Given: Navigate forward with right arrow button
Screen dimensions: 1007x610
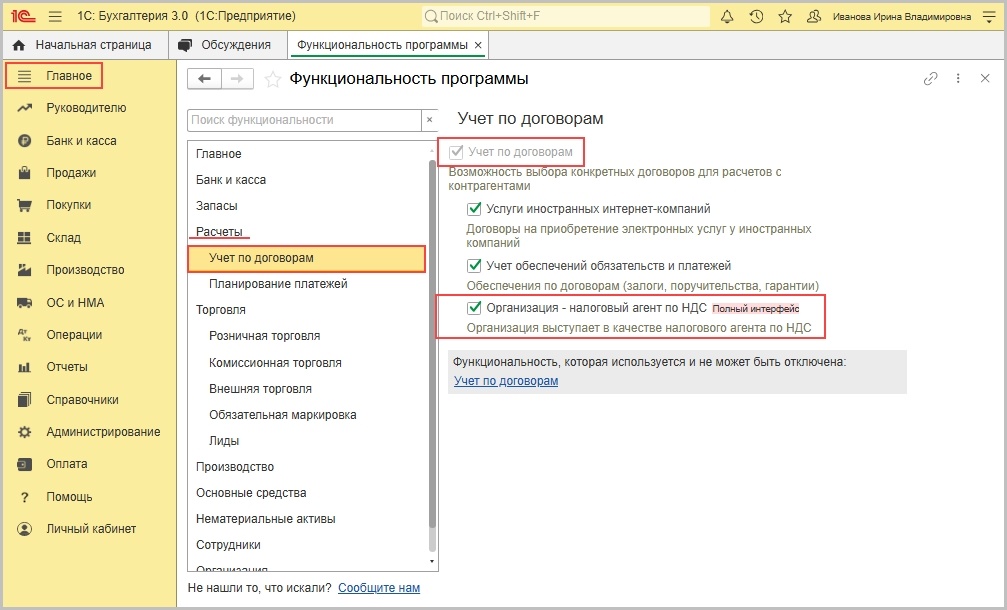Looking at the screenshot, I should 237,78.
